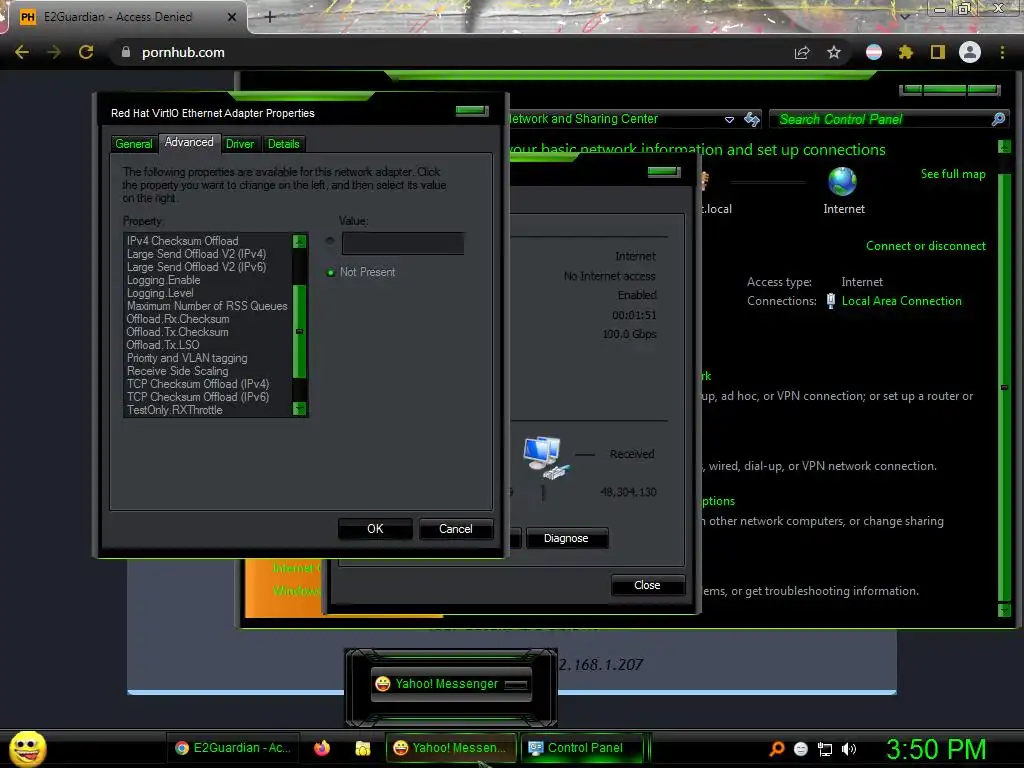Image resolution: width=1024 pixels, height=768 pixels.
Task: Select IPv4 Checksum Offload property
Action: [183, 241]
